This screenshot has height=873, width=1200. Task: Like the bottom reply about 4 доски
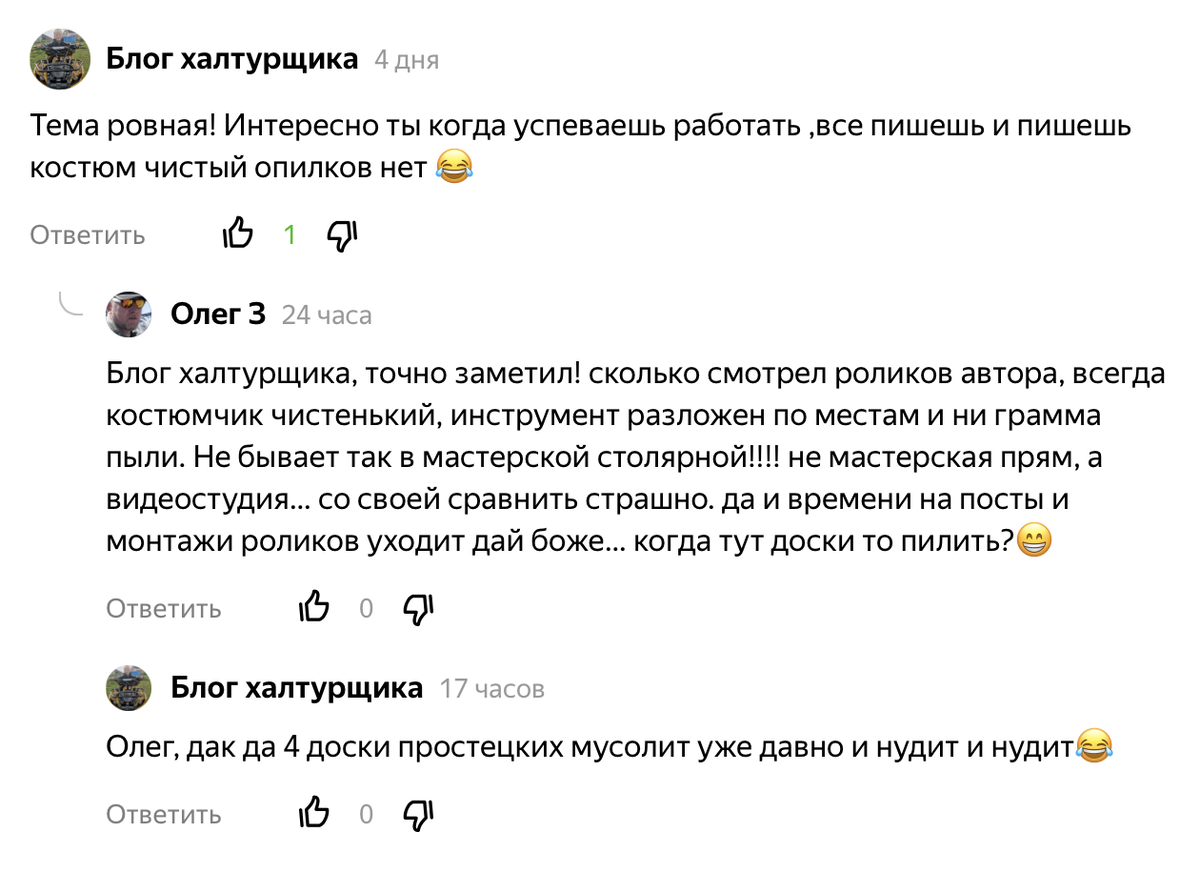tap(315, 813)
